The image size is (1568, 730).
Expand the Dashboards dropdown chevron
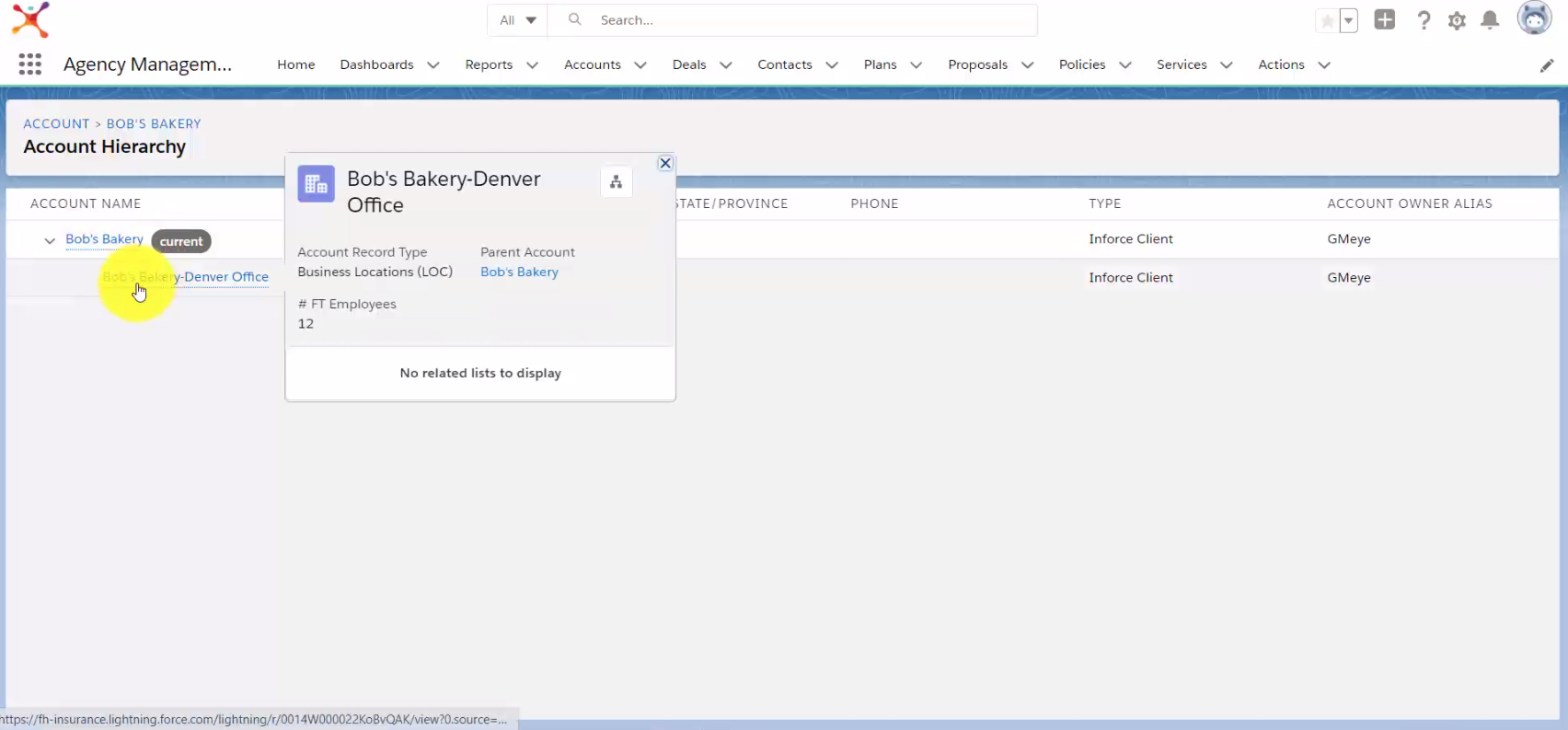433,65
